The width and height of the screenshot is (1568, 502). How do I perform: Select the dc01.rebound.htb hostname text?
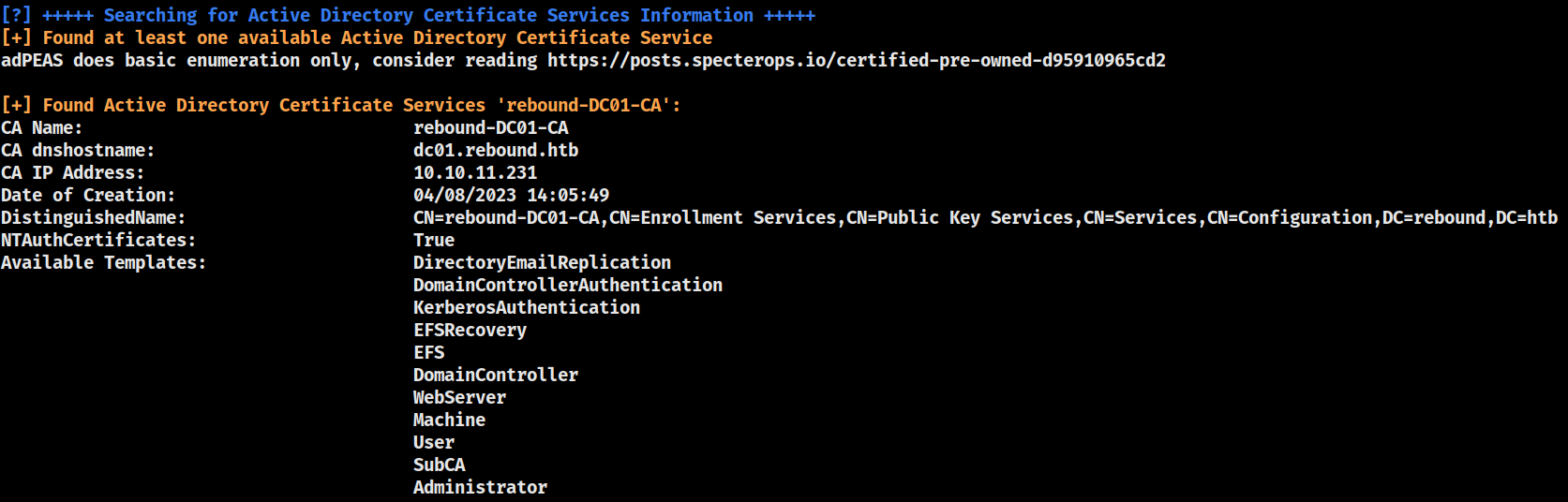click(x=496, y=151)
